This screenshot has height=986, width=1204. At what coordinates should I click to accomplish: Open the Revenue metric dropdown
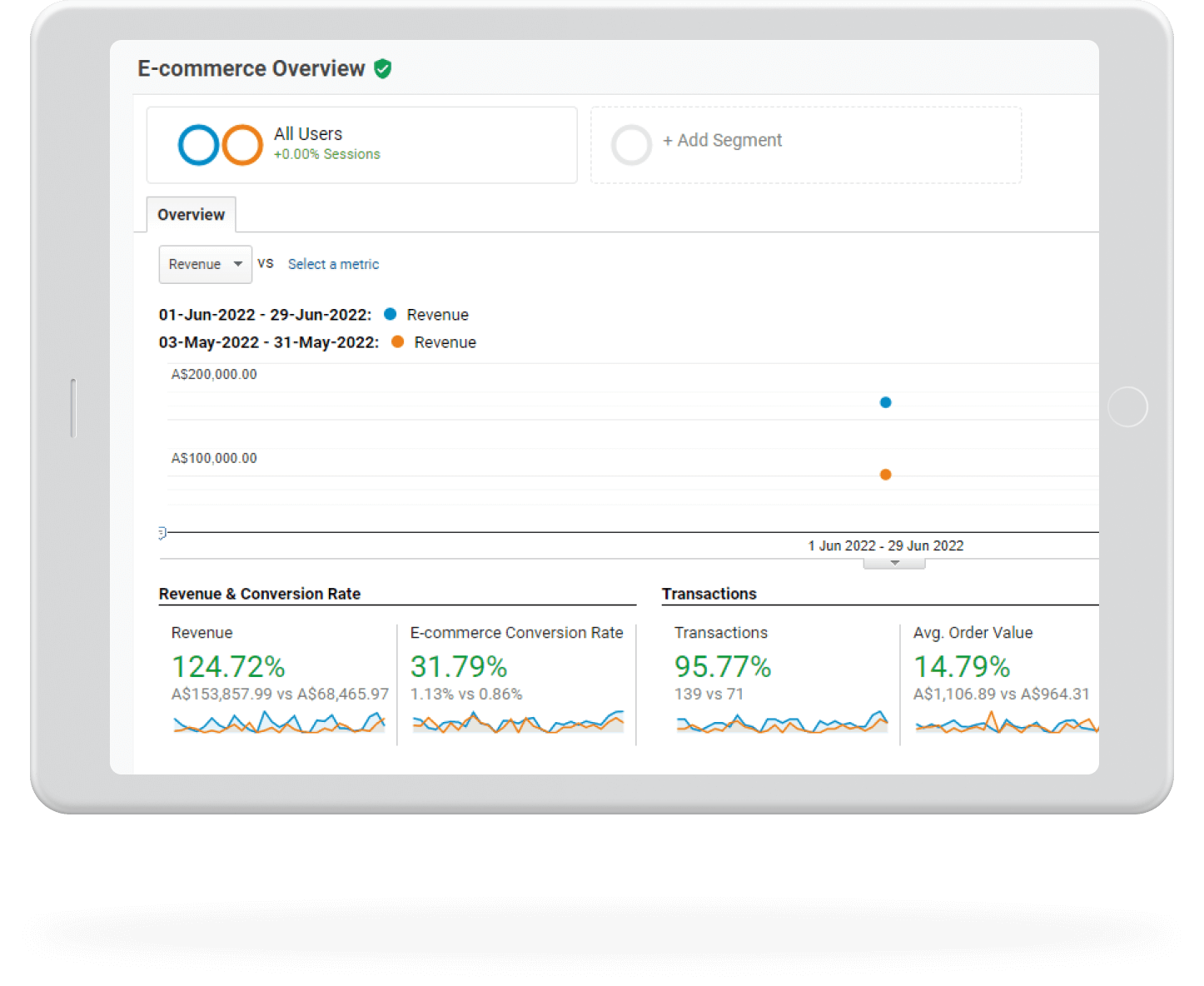[x=205, y=264]
